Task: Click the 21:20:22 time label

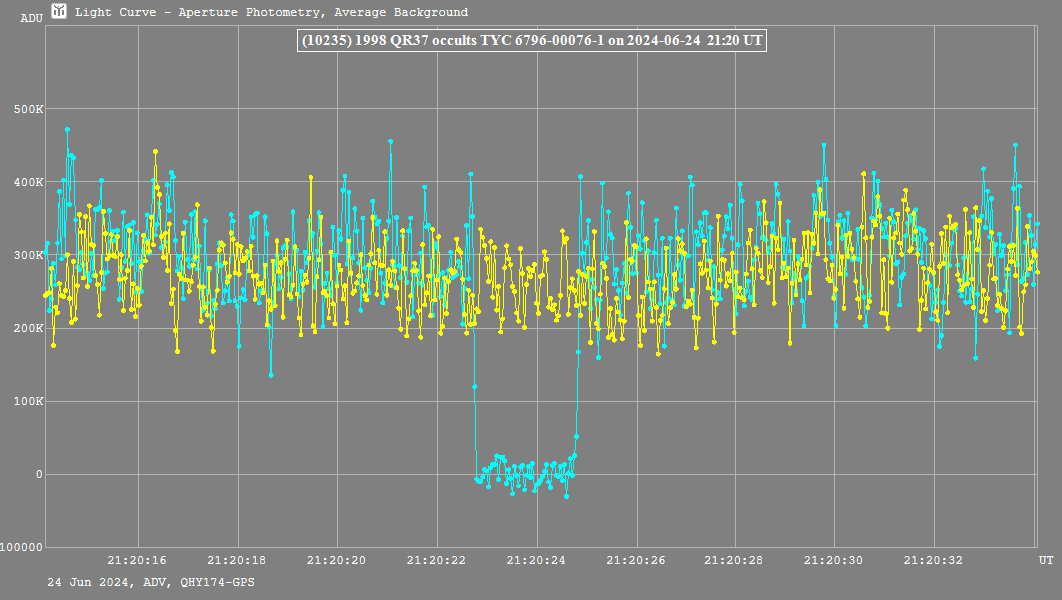Action: point(436,561)
